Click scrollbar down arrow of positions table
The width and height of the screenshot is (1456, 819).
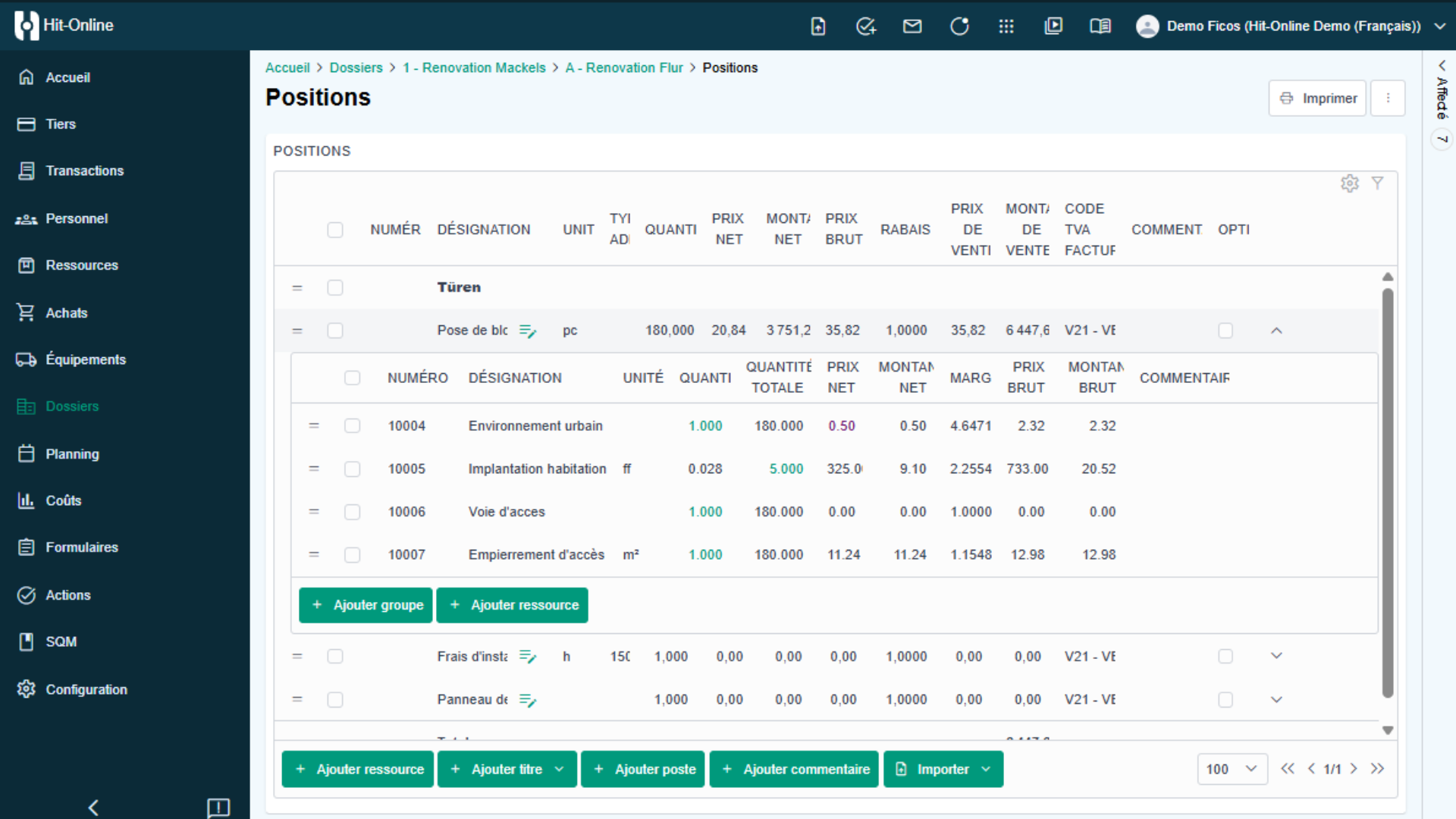1388,730
